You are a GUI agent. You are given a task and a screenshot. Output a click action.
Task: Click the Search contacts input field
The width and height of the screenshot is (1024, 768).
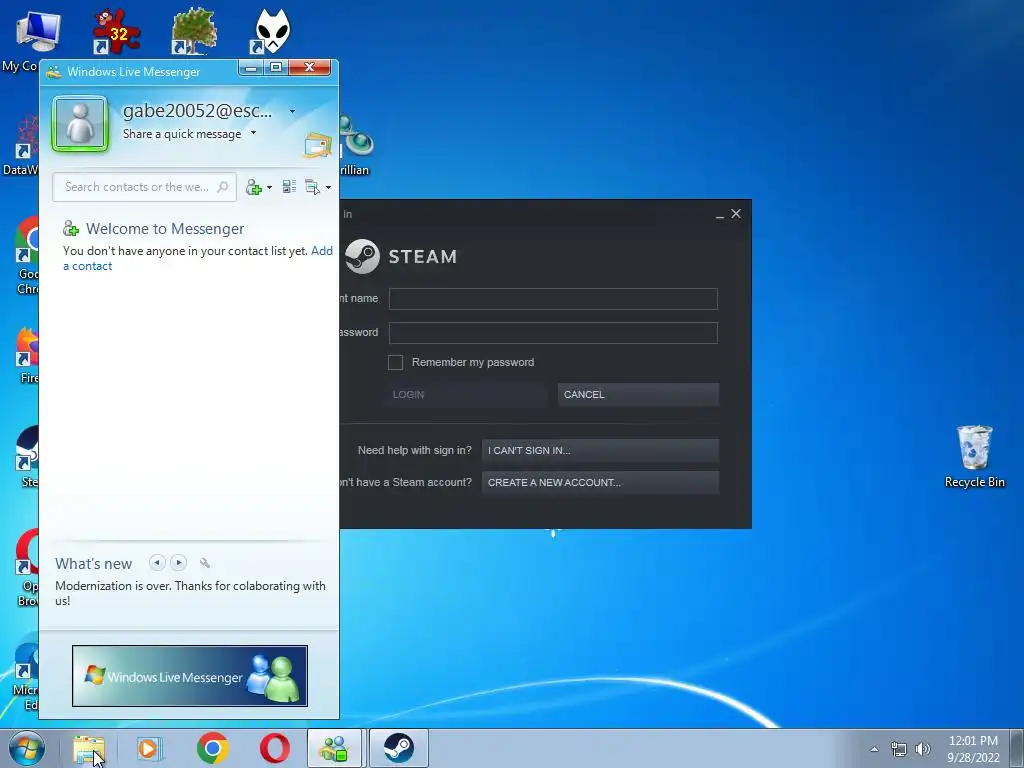coord(144,187)
